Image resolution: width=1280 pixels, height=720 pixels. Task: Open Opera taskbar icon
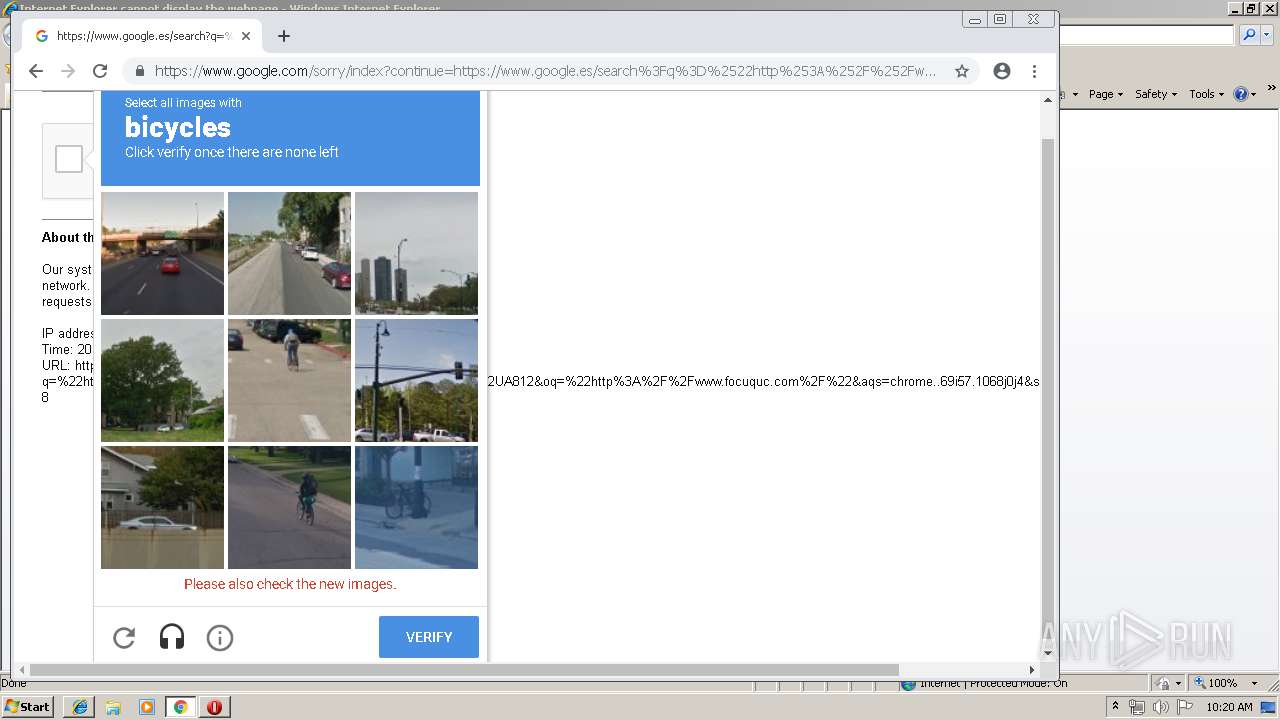coord(214,707)
